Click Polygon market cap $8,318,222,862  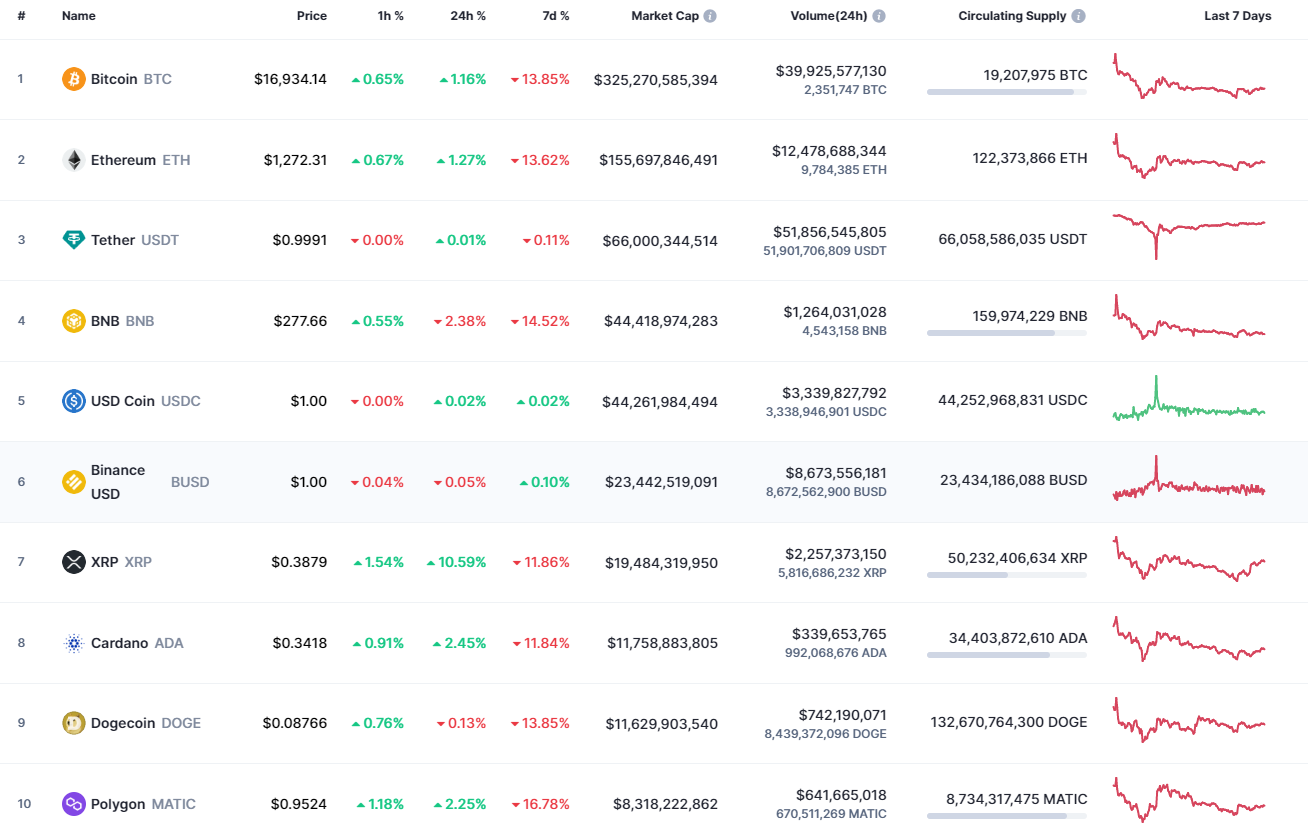[666, 804]
